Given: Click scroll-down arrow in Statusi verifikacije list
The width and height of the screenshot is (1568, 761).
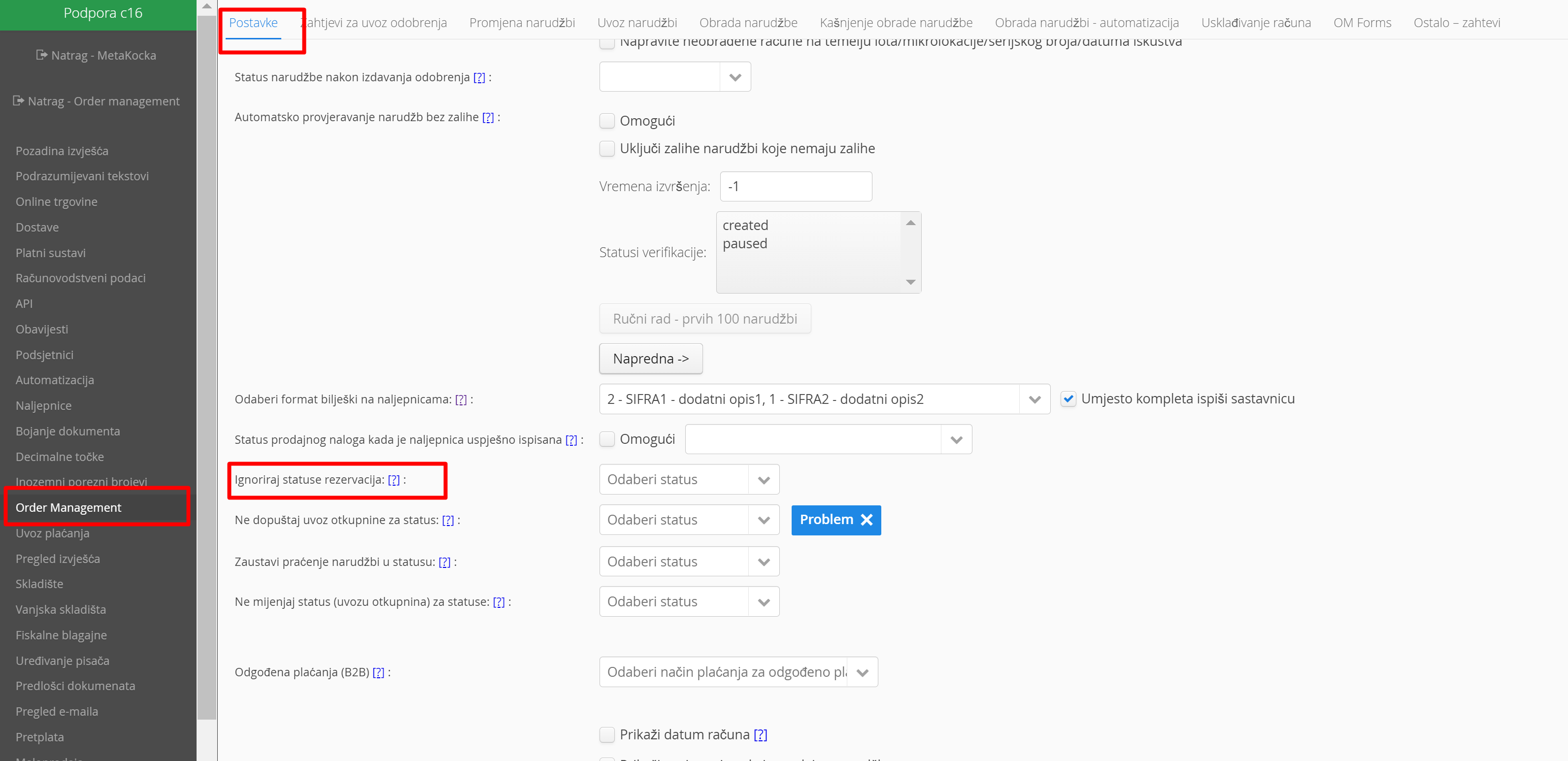Looking at the screenshot, I should [911, 282].
